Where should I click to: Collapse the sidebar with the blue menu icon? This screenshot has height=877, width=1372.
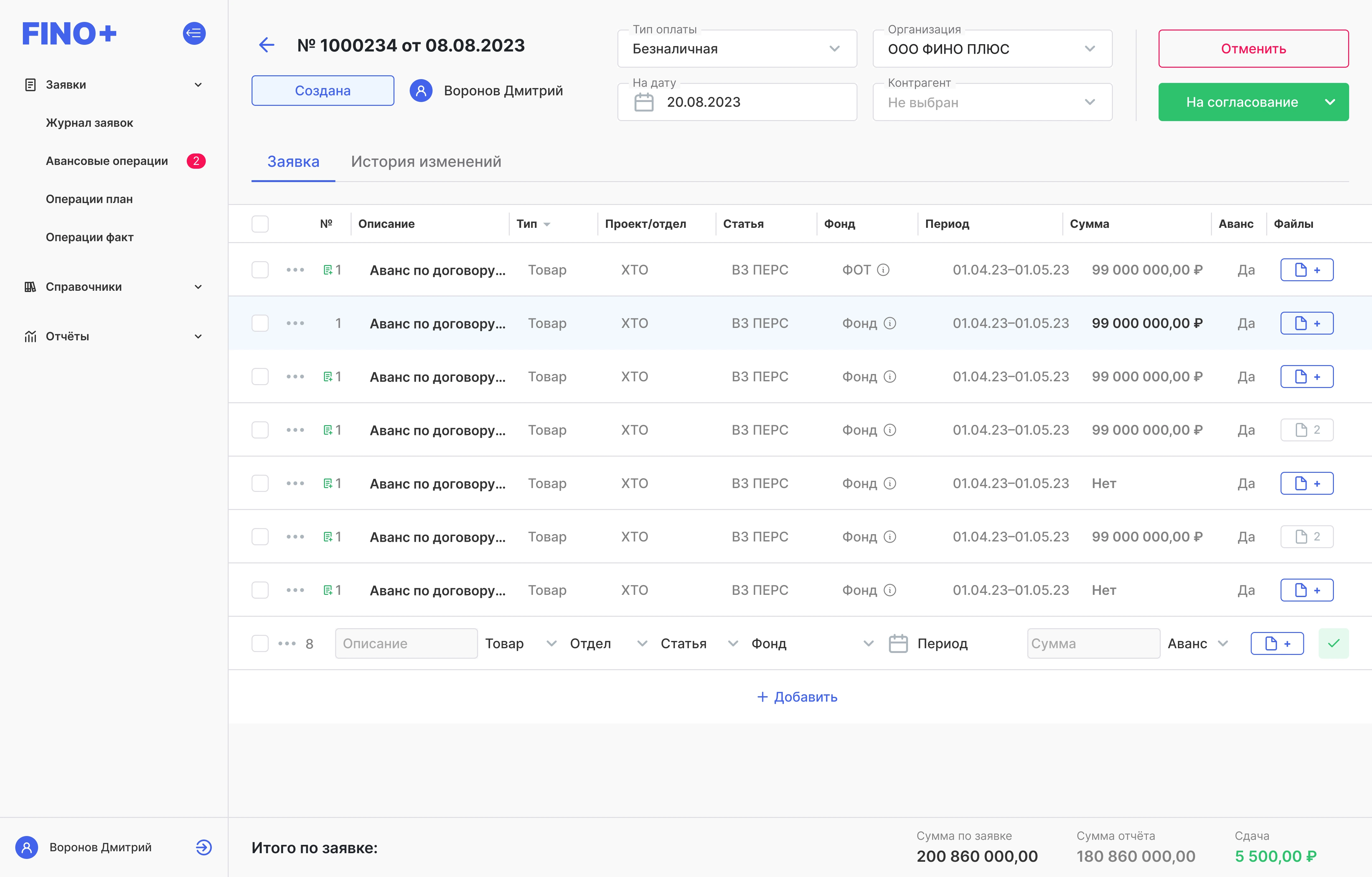point(194,33)
